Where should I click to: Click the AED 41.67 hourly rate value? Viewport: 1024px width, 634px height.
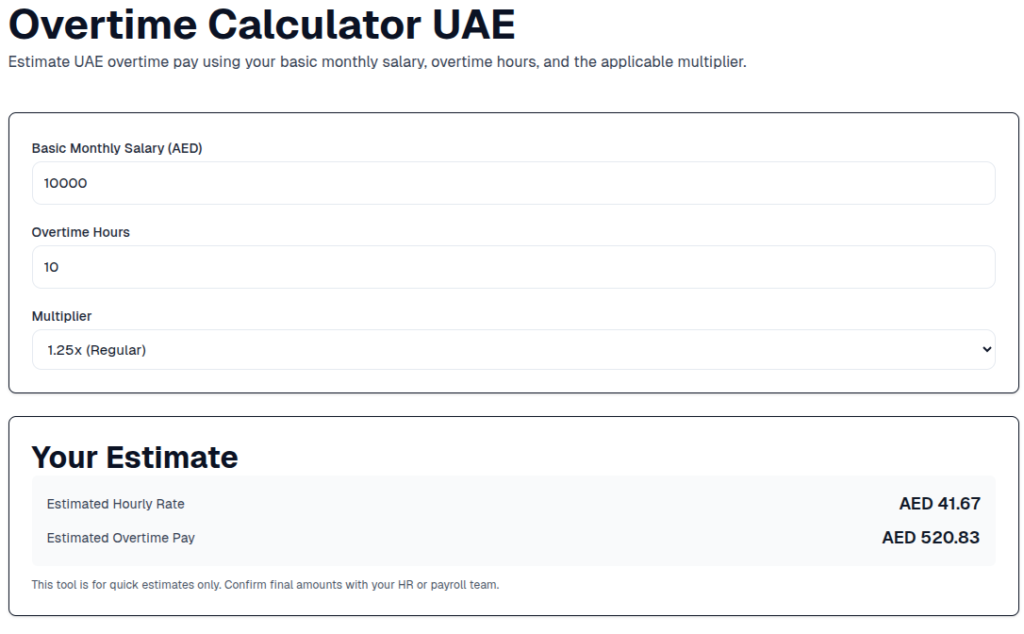click(x=939, y=504)
